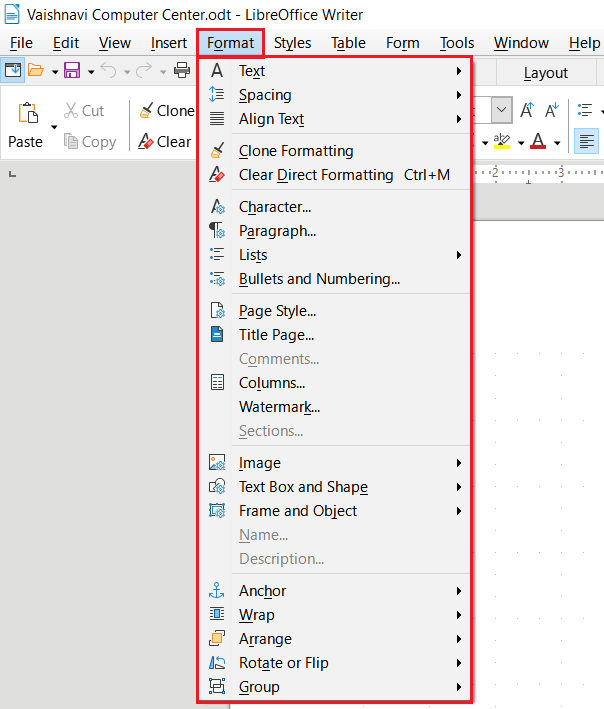Open the Columns entry
The image size is (604, 709).
335,383
